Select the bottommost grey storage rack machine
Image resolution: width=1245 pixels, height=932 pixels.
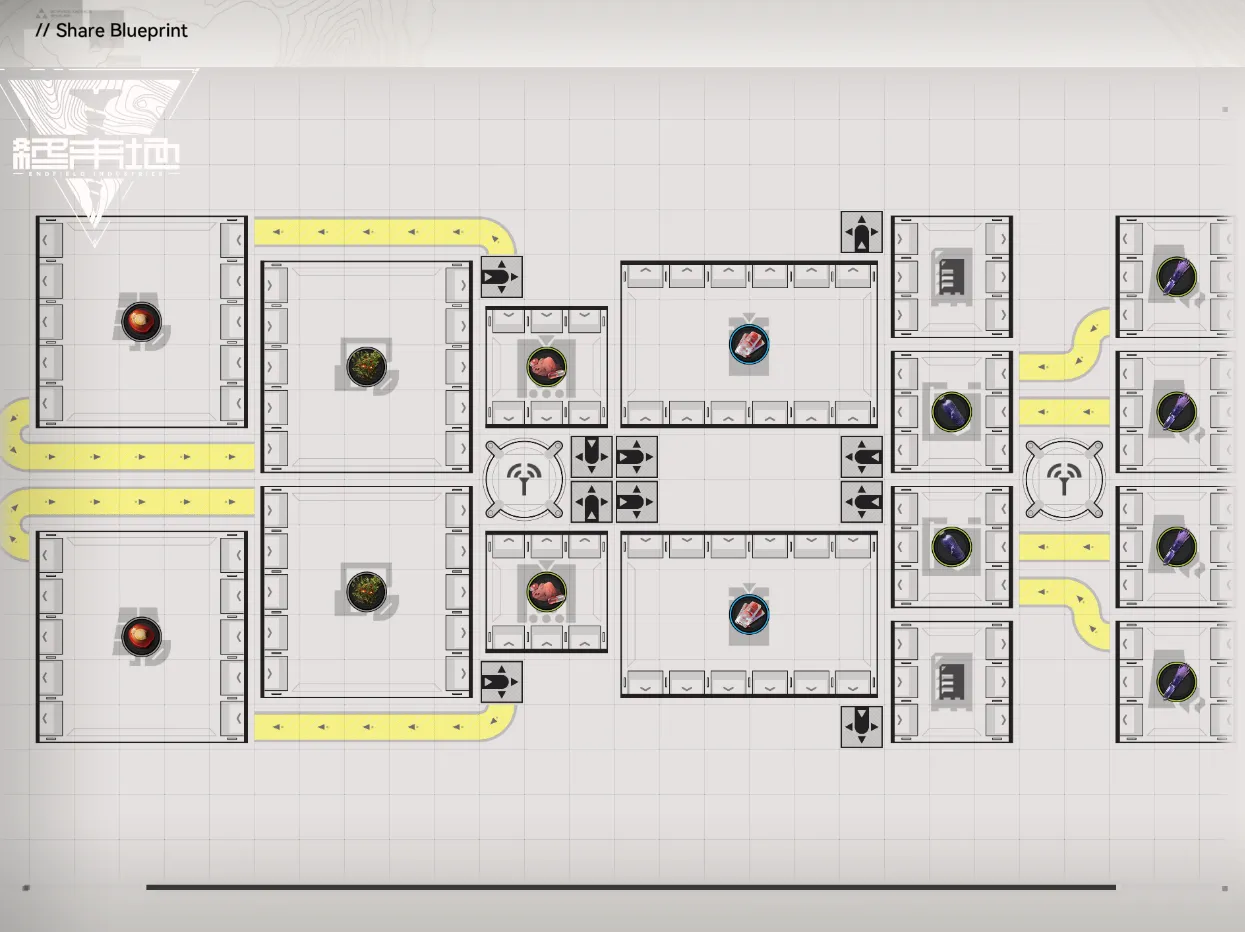pos(951,682)
